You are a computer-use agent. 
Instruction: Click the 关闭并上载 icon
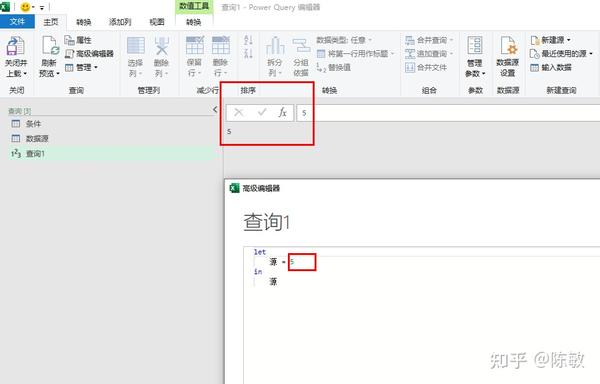pos(16,46)
